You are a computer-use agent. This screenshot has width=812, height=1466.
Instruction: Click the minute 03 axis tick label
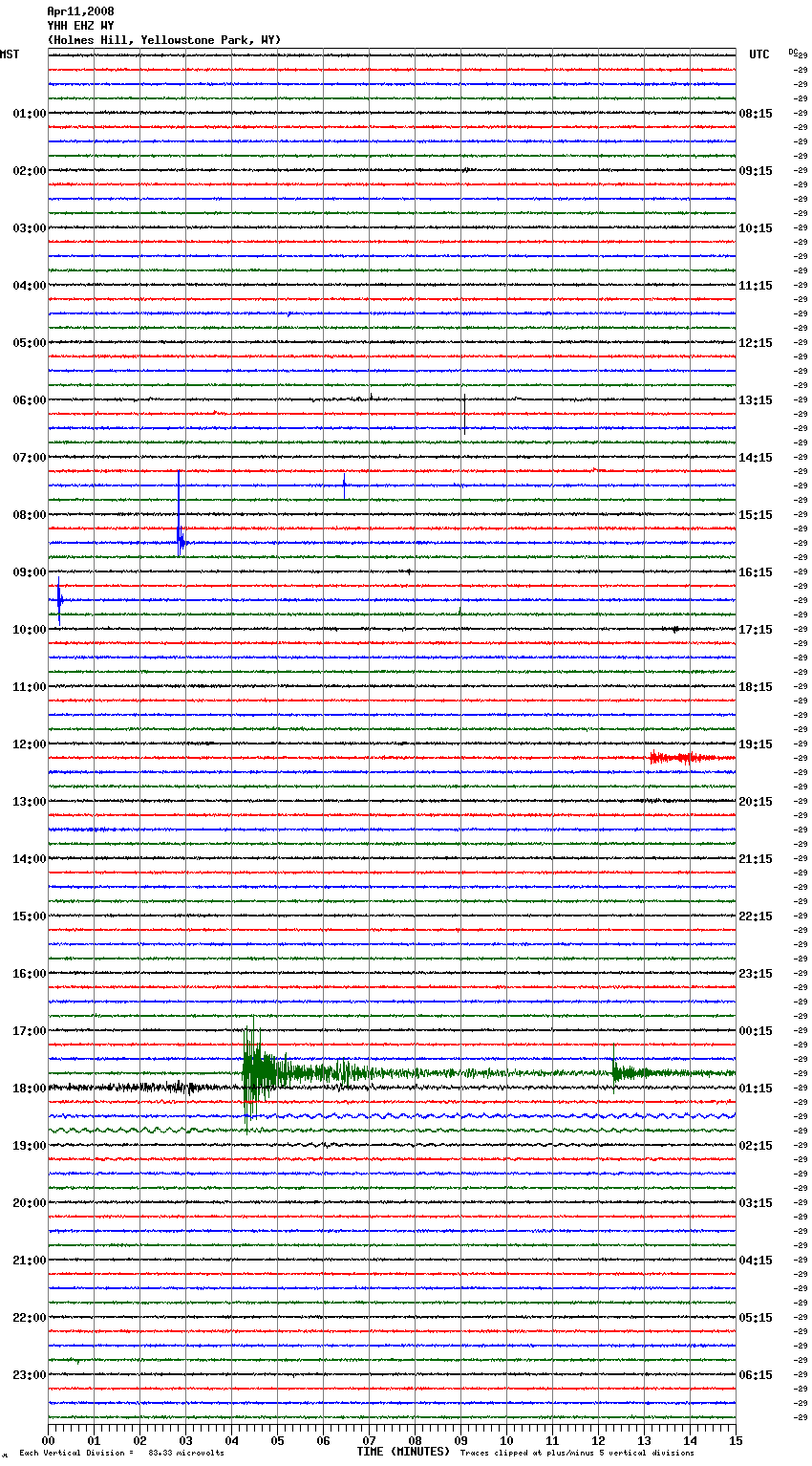click(185, 1441)
